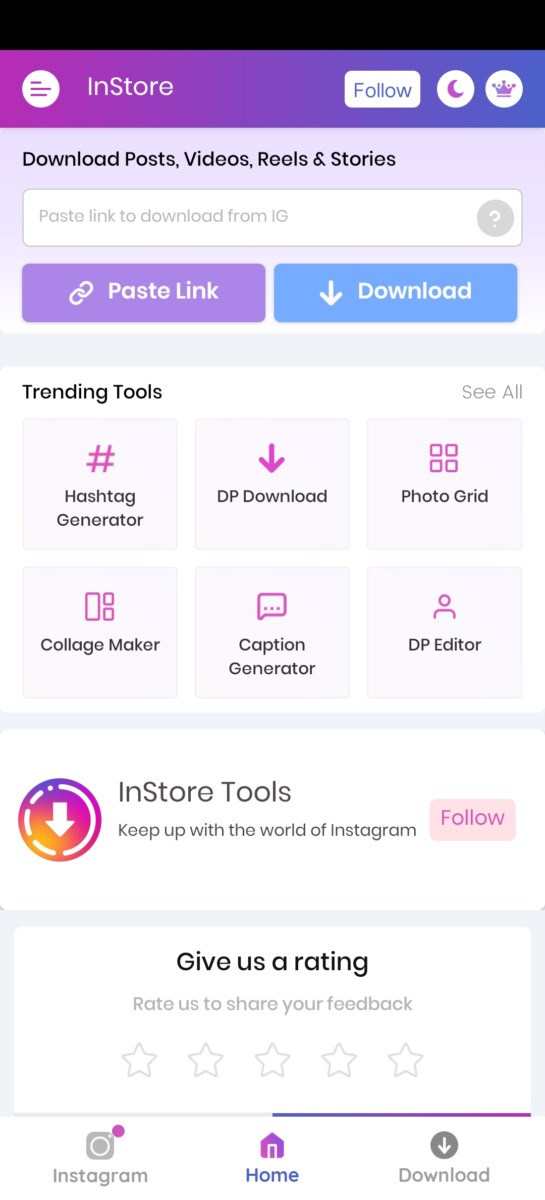Viewport: 545px width, 1200px height.
Task: Select the first rating star
Action: click(139, 1060)
